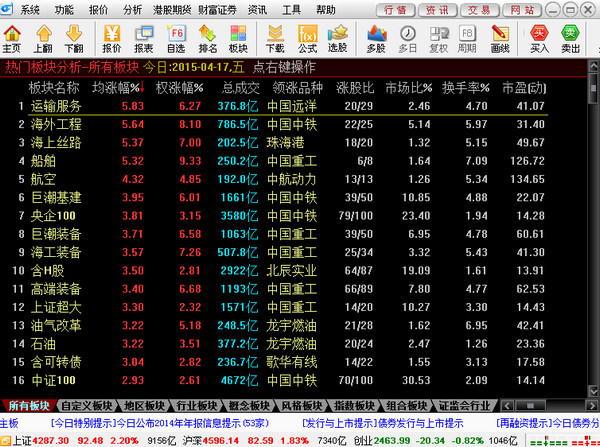Click the 排名 ranking toolbar icon
Viewport: 600px width, 447px height.
coord(207,38)
